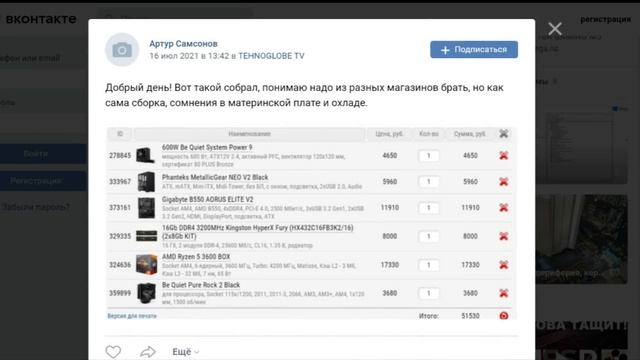The width and height of the screenshot is (640, 360).
Task: Click quantity field for Gigabyte B550 AORUS
Action: (x=429, y=208)
